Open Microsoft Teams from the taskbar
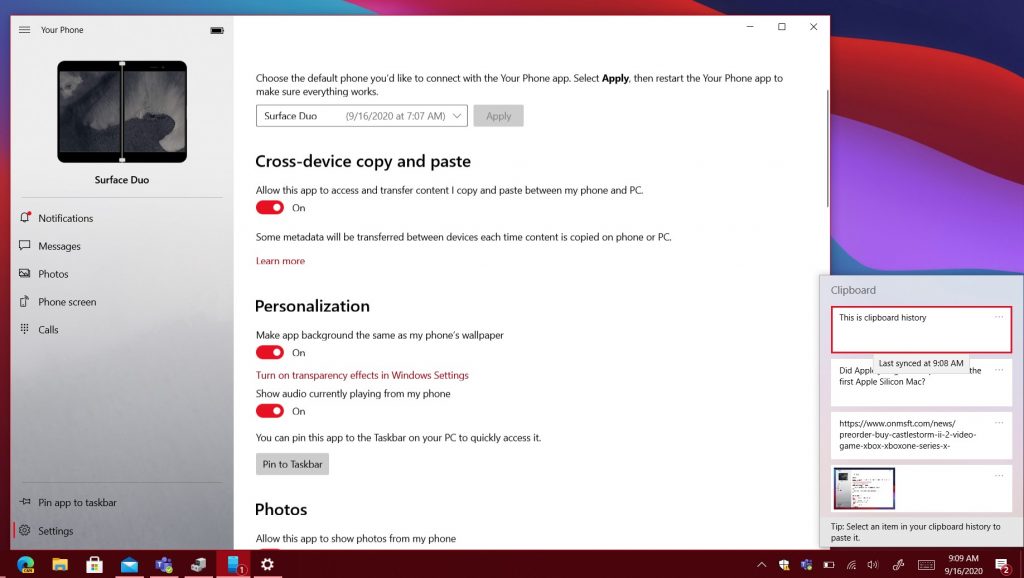This screenshot has width=1024, height=578. coord(164,564)
